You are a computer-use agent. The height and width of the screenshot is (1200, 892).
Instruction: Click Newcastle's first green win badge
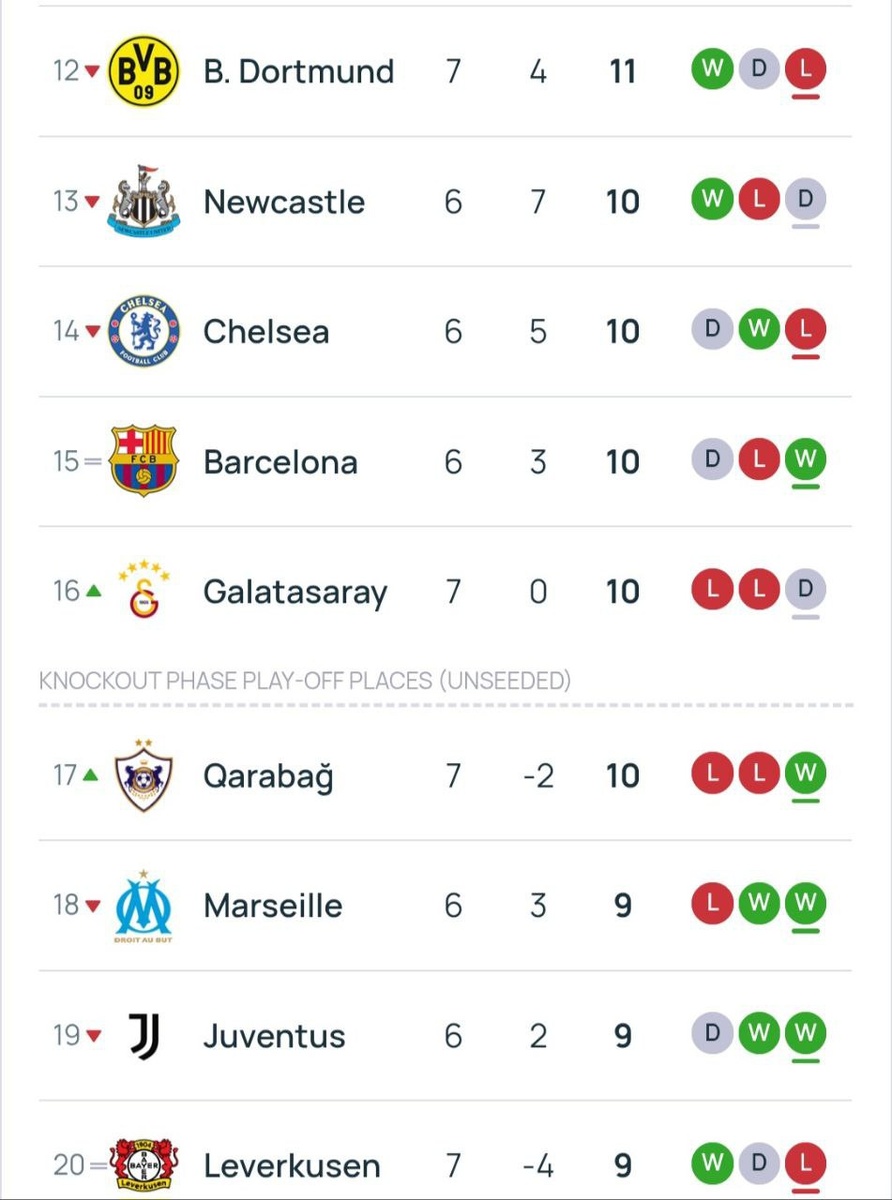(711, 201)
